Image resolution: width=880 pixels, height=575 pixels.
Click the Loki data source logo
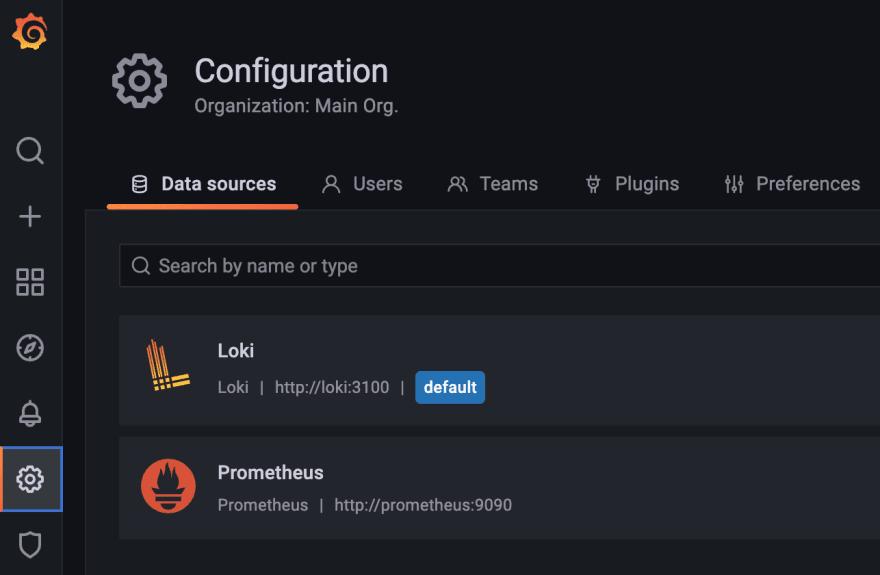click(167, 365)
